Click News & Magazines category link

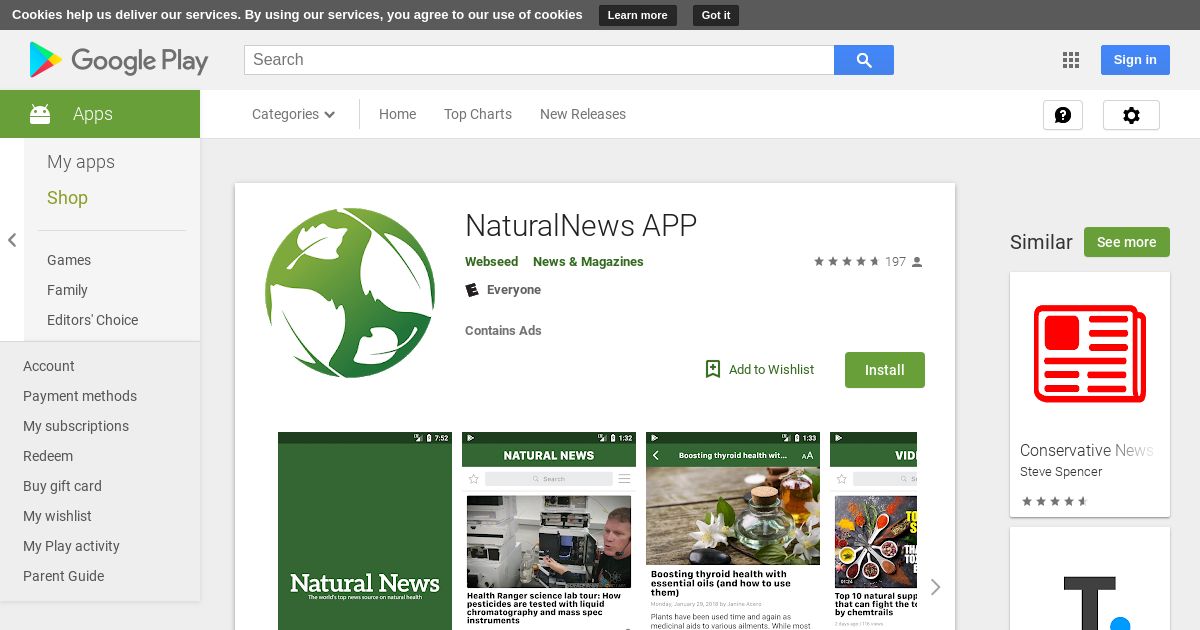[x=588, y=262]
